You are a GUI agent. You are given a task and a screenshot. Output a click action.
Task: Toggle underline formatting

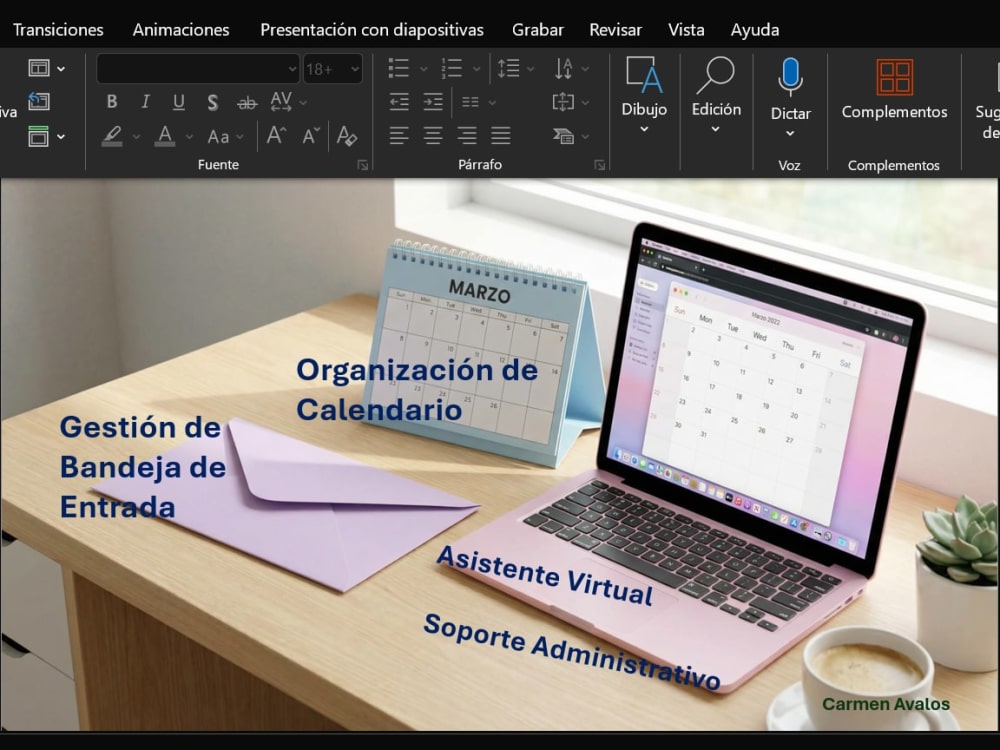pos(179,101)
